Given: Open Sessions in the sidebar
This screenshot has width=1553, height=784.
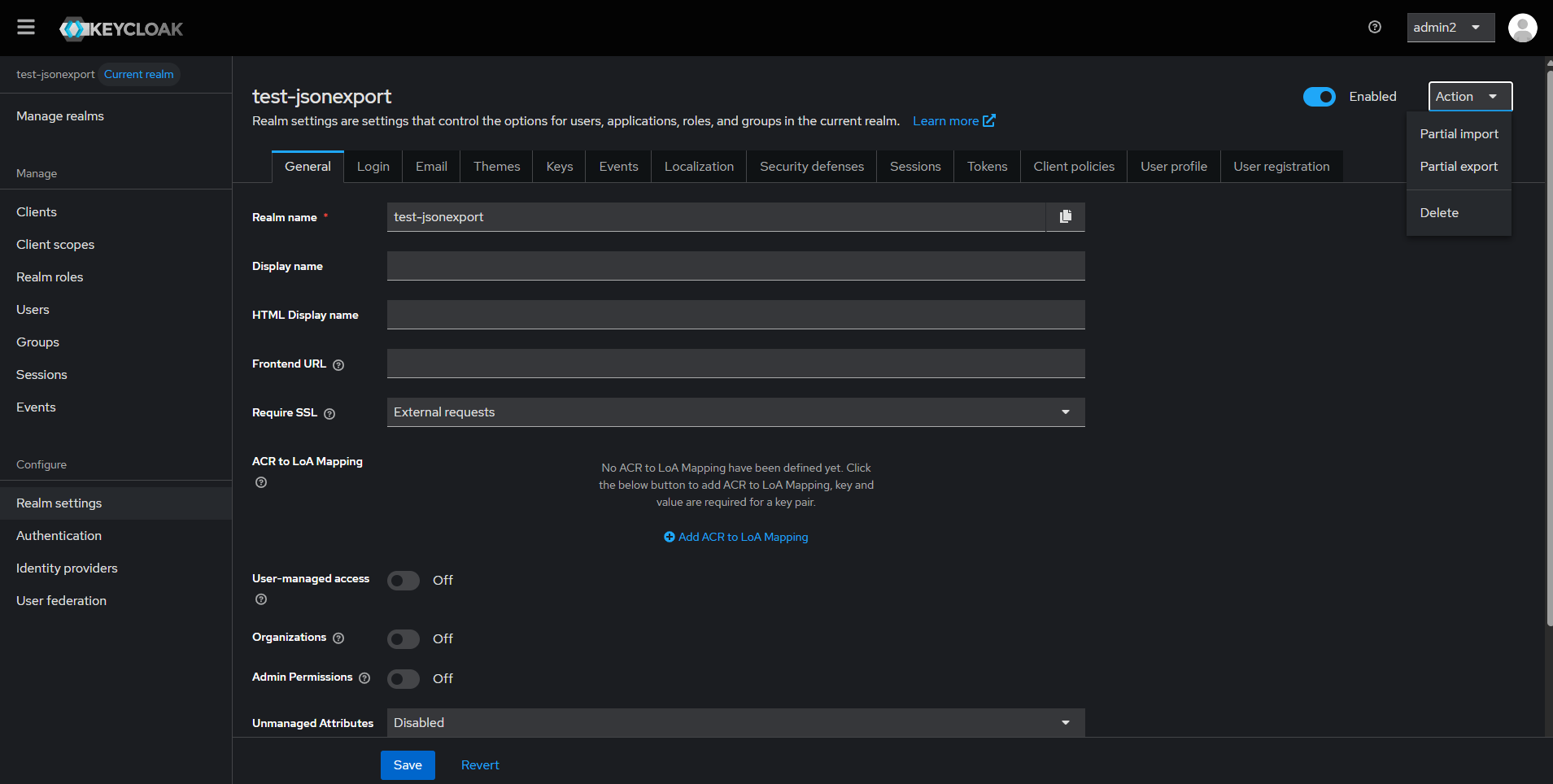Looking at the screenshot, I should pos(116,375).
